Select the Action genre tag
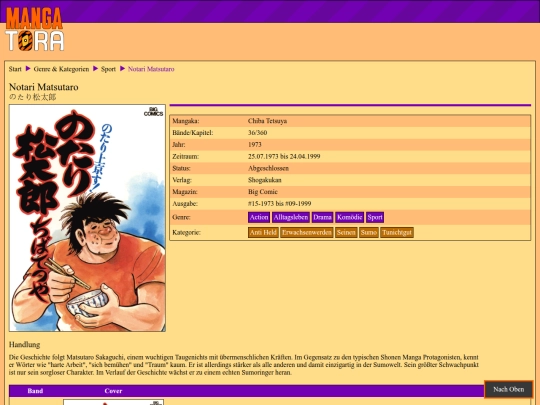 click(259, 217)
